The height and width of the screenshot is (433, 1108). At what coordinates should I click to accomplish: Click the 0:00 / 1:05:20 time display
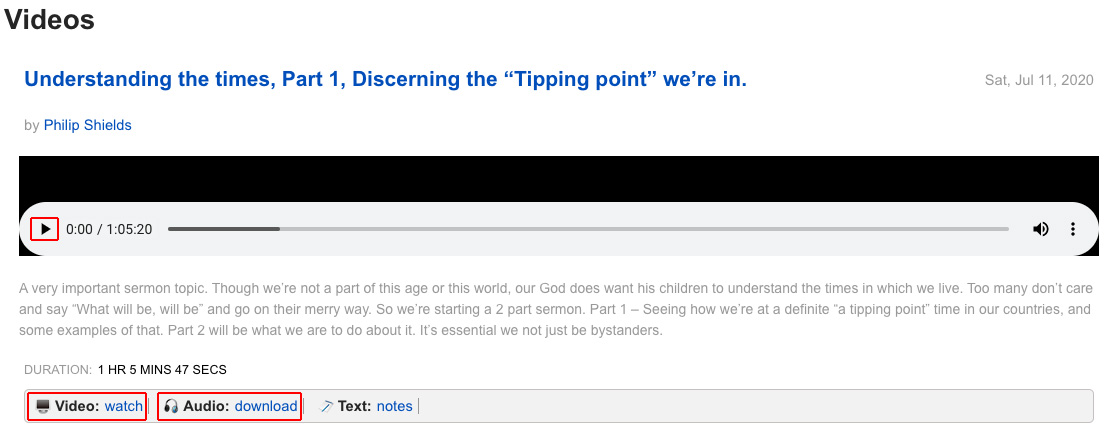click(x=109, y=229)
